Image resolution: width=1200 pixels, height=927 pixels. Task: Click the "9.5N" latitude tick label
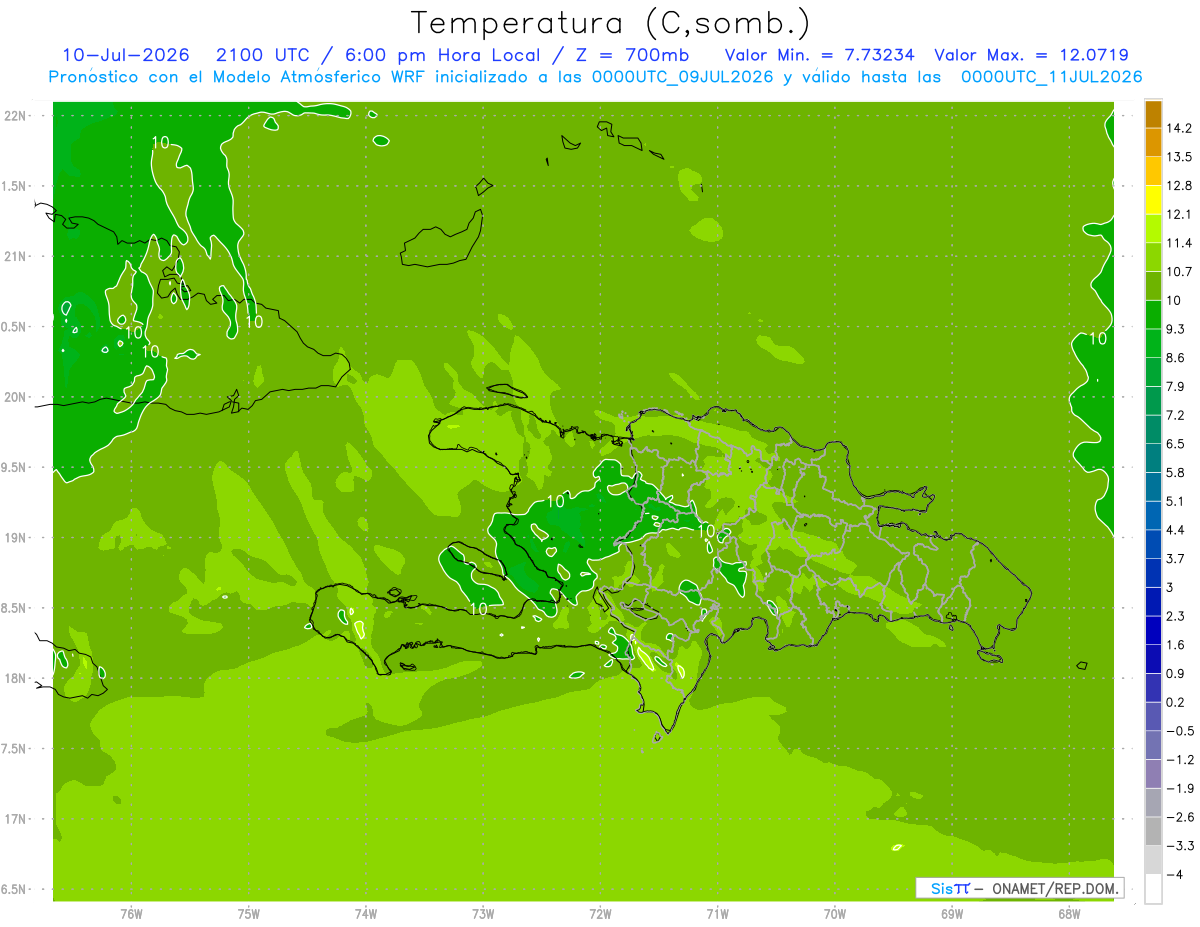click(15, 467)
